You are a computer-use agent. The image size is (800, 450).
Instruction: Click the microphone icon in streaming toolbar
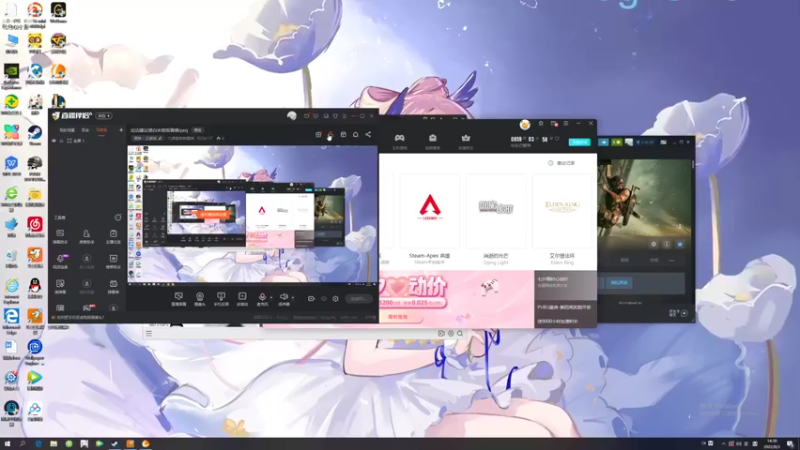262,298
